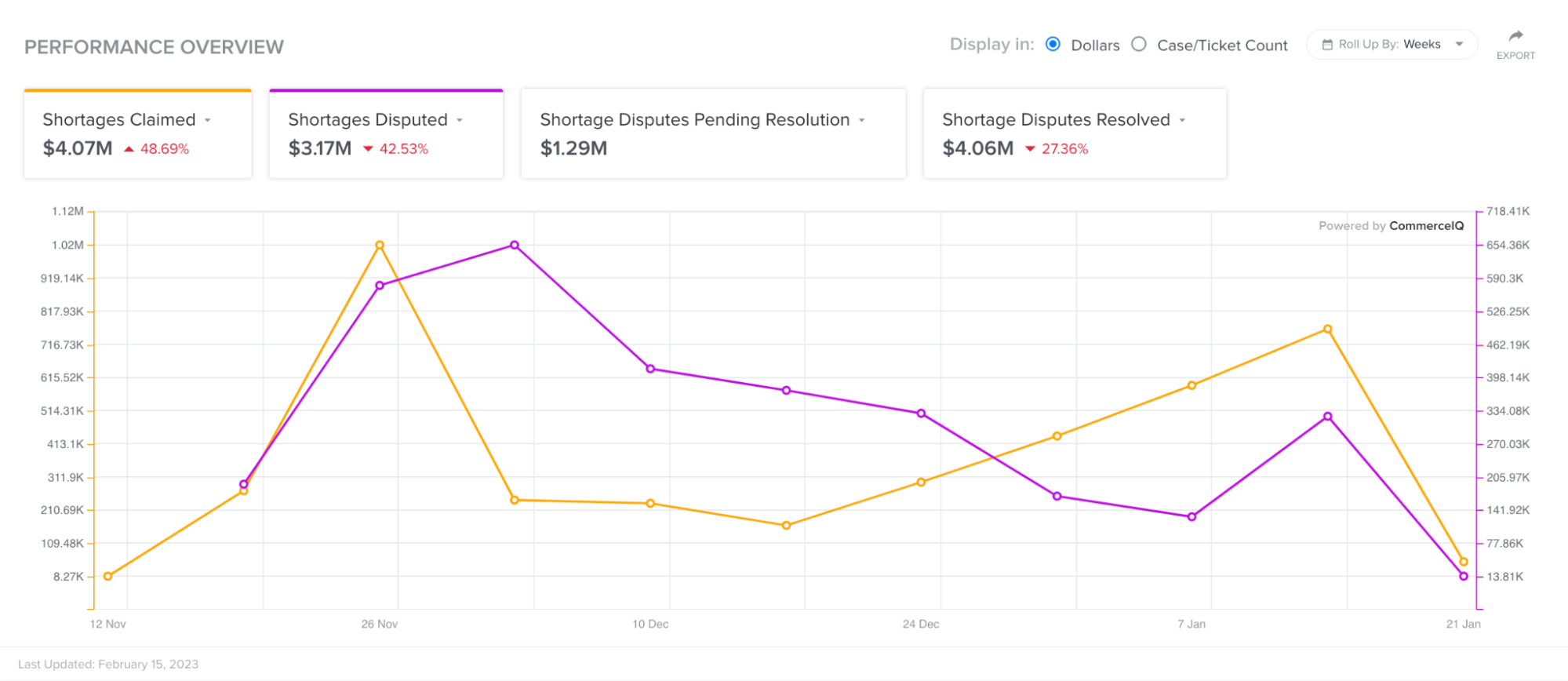Image resolution: width=1568 pixels, height=681 pixels.
Task: Click the purple data point at 21 Jan
Action: point(1464,577)
